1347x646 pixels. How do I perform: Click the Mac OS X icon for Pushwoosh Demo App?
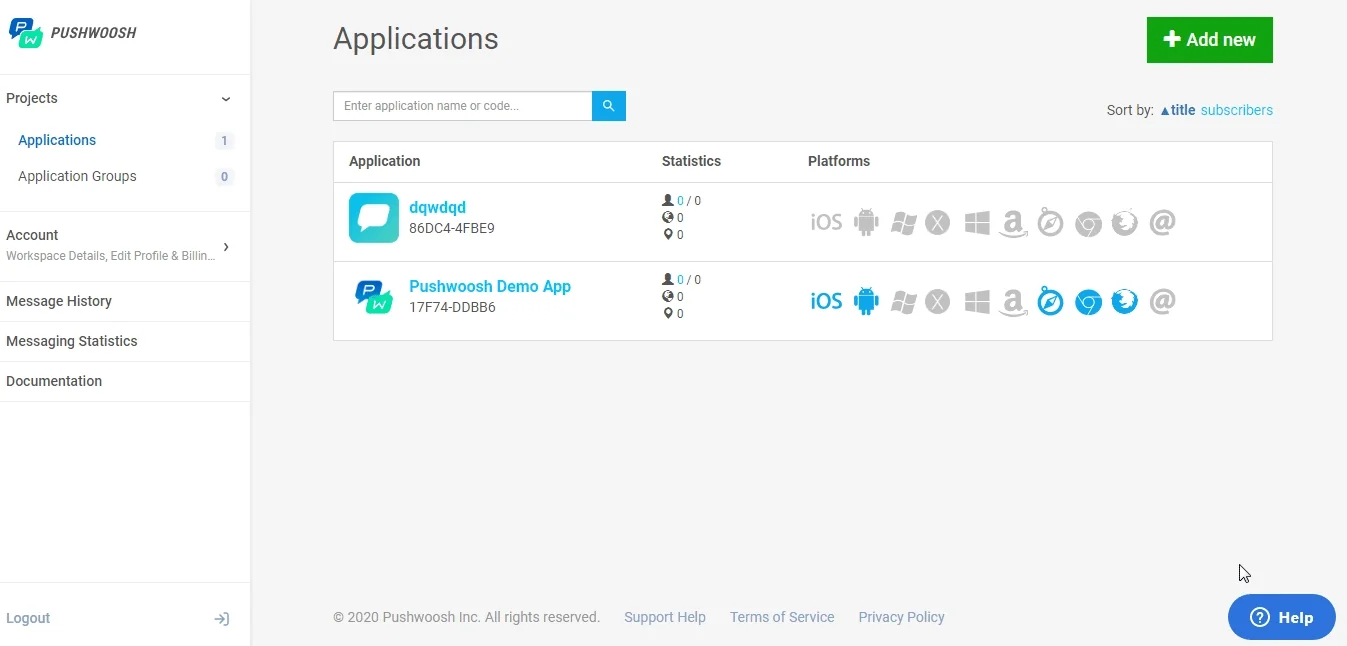tap(937, 301)
